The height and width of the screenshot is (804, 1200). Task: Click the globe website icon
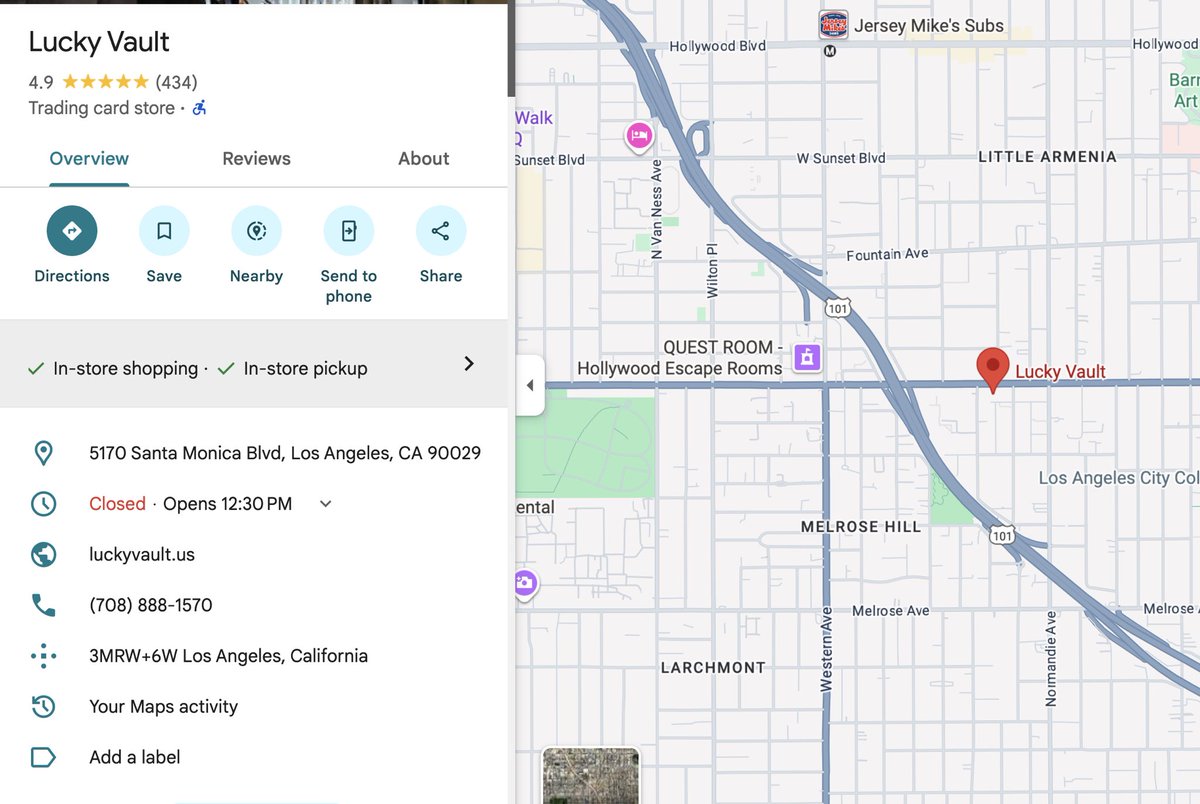tap(43, 555)
